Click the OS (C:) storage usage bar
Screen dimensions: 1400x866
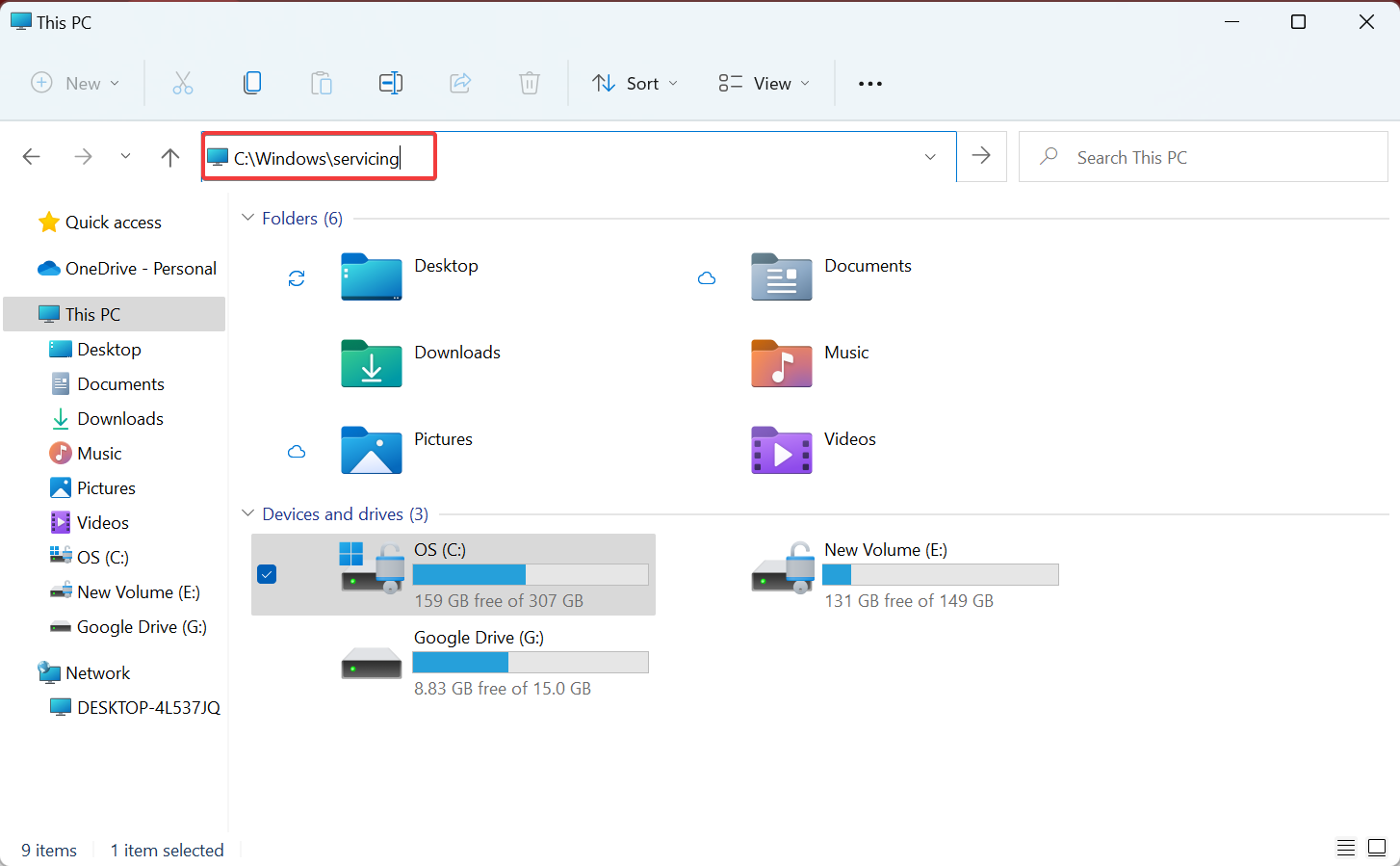[531, 575]
